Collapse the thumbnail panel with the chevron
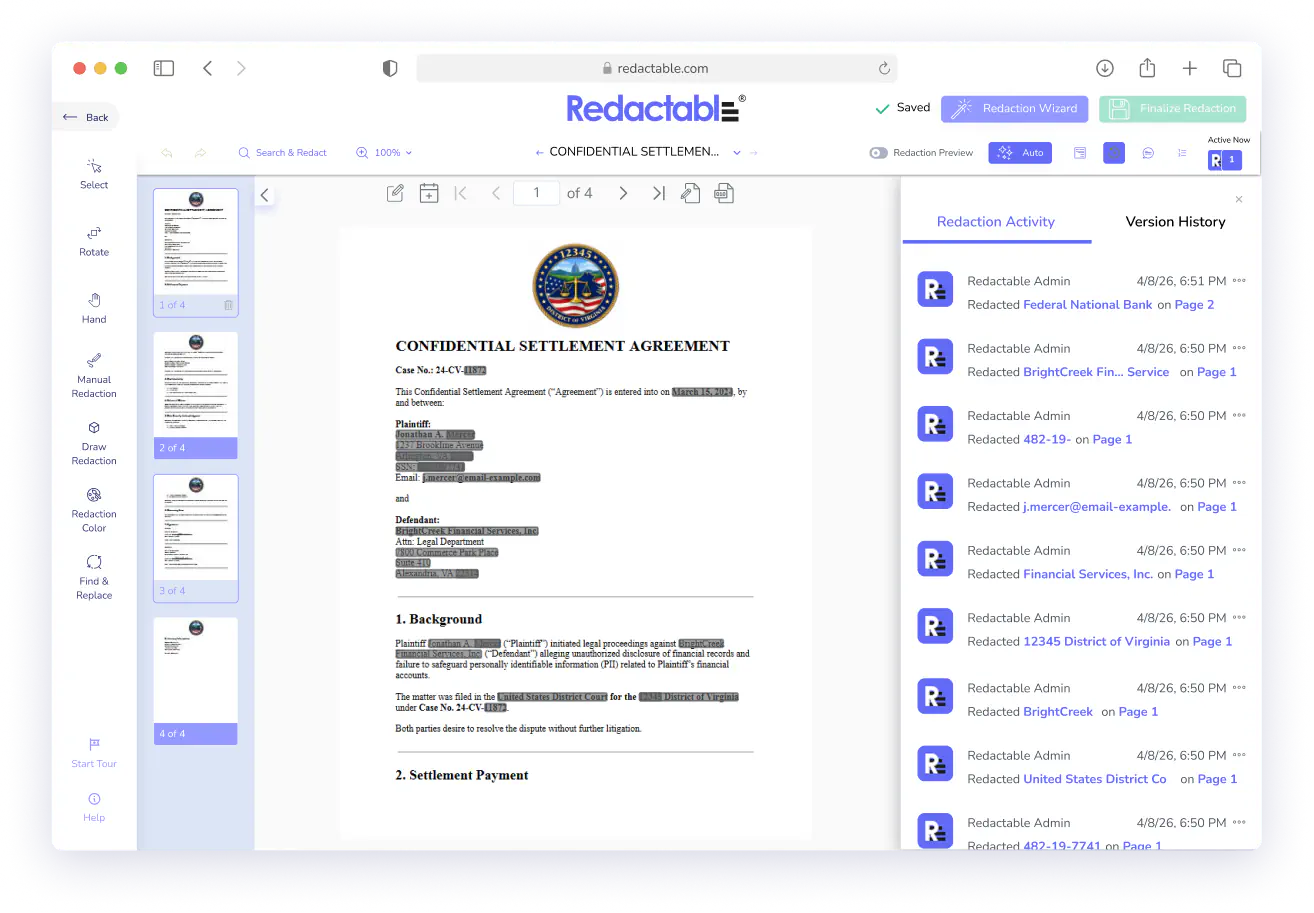Image resolution: width=1314 pixels, height=913 pixels. (x=265, y=195)
